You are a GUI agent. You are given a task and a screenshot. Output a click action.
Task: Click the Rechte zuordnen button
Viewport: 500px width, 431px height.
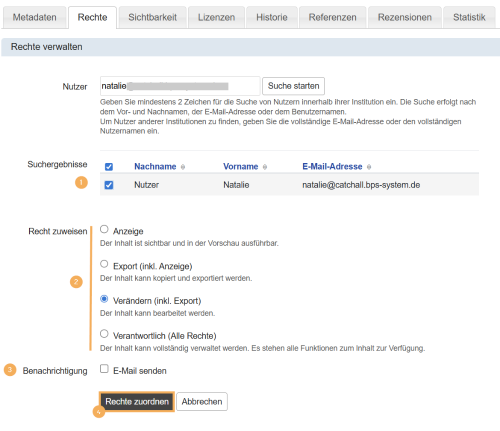tap(137, 402)
